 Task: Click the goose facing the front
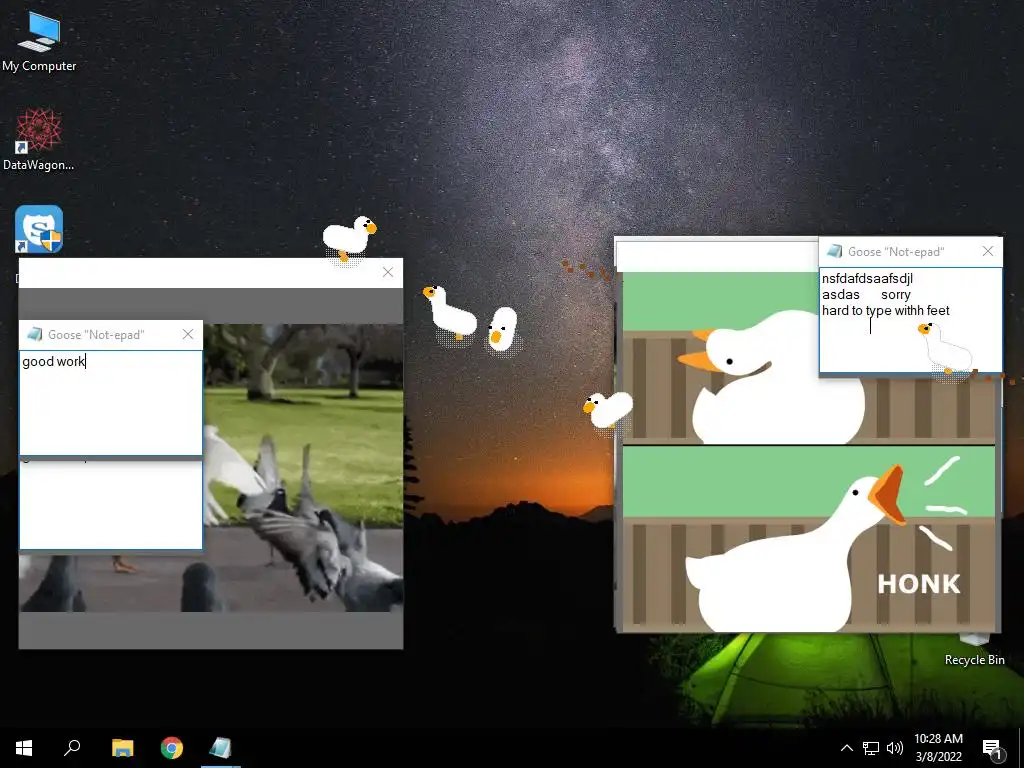(502, 330)
